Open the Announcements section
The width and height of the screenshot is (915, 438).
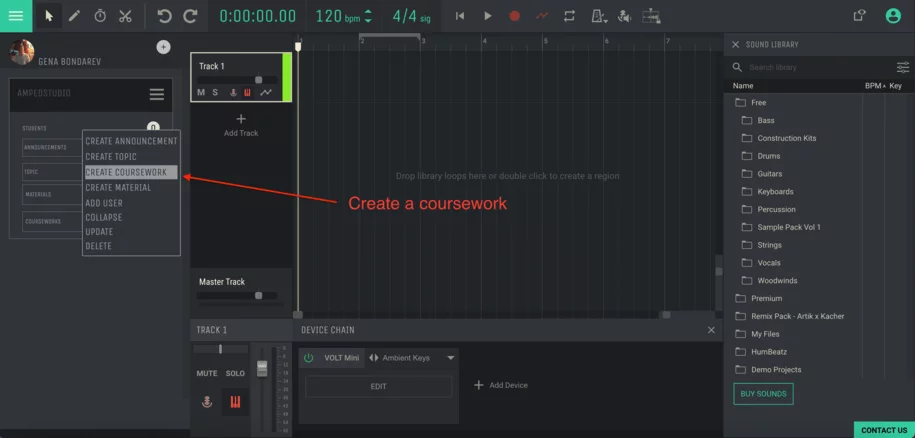[x=53, y=148]
